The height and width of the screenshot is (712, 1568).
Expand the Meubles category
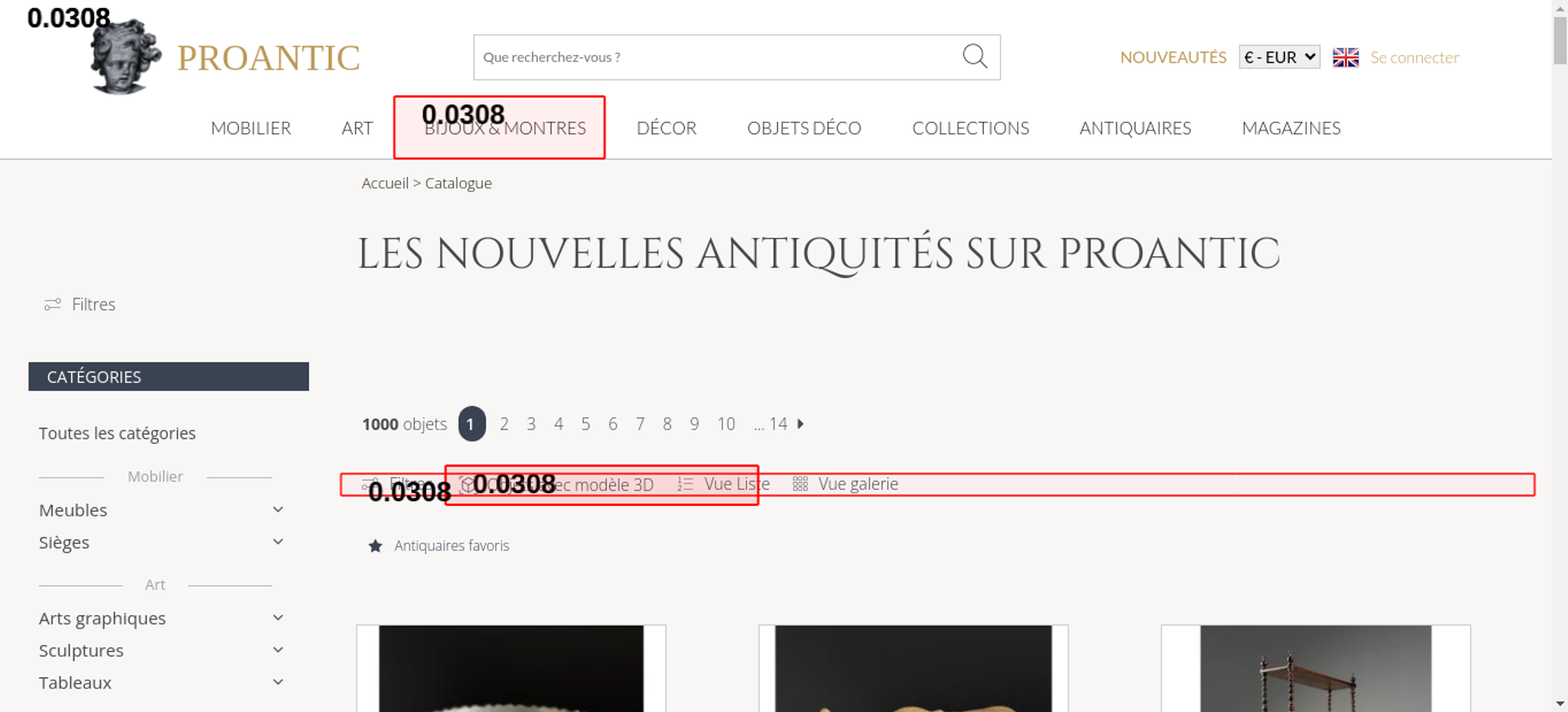(278, 510)
